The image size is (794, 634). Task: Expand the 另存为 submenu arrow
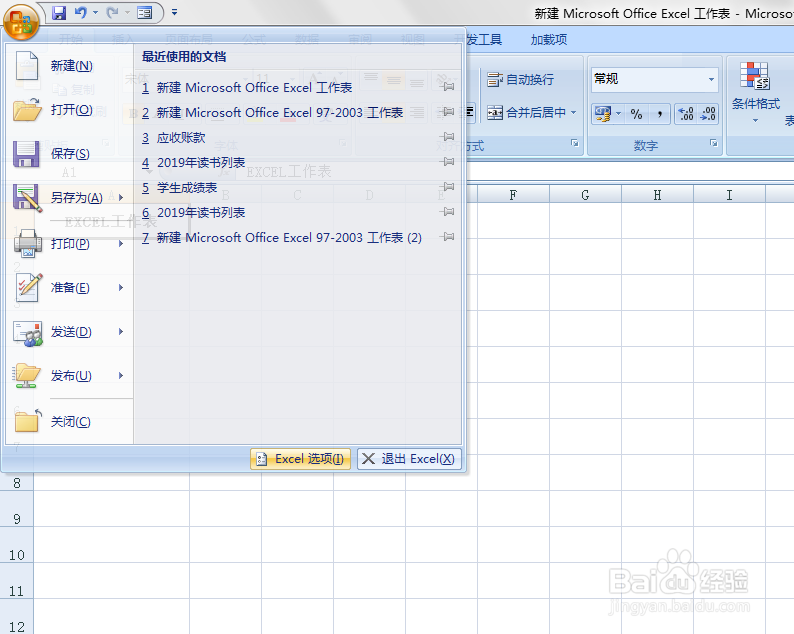coord(121,197)
